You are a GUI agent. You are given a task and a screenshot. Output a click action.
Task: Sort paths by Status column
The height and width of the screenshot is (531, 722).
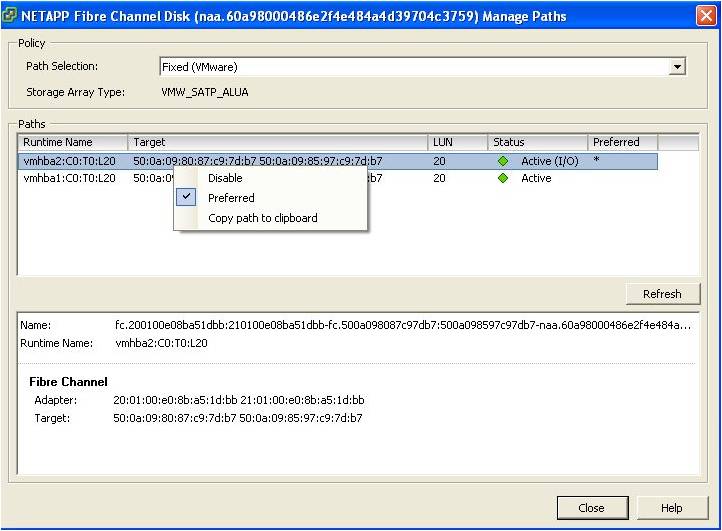tap(537, 142)
